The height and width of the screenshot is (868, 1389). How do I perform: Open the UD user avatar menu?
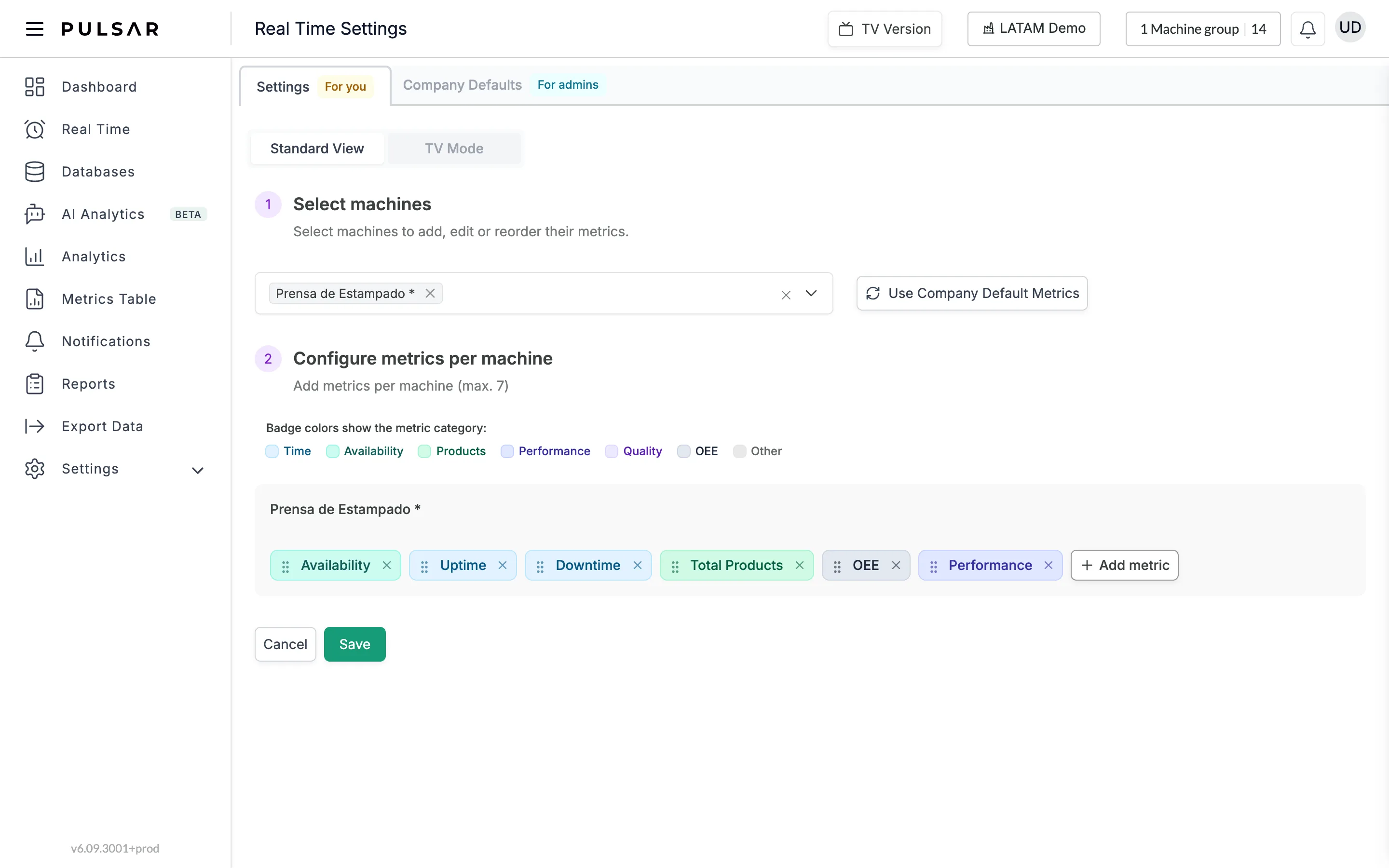tap(1350, 27)
